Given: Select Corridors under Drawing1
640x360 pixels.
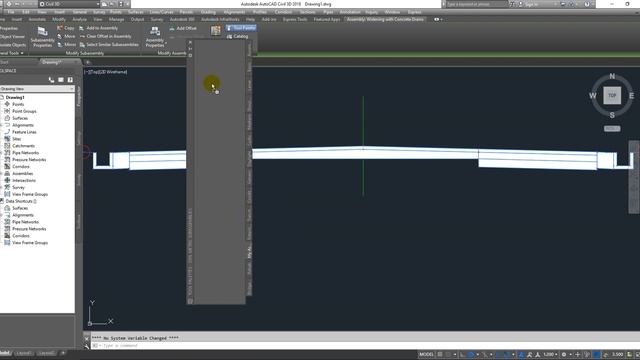Looking at the screenshot, I should point(21,167).
